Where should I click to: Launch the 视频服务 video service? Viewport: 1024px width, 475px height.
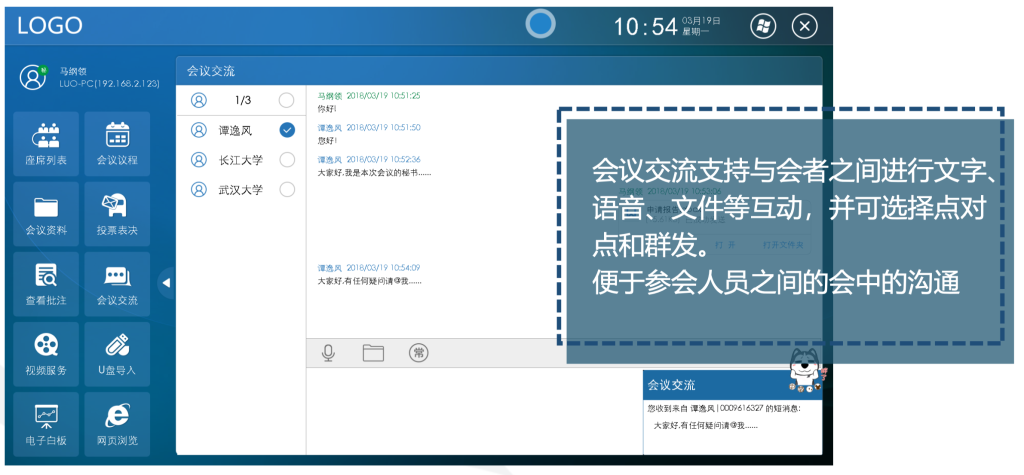coord(46,354)
